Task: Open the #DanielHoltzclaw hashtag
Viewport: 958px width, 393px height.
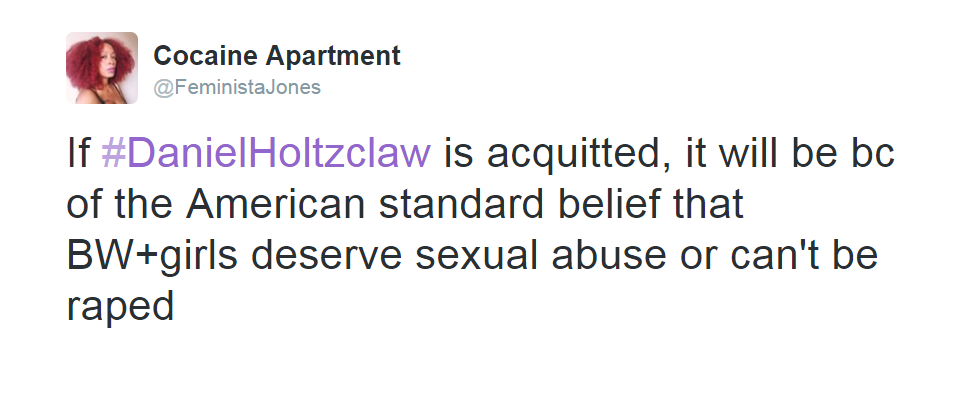Action: click(266, 152)
